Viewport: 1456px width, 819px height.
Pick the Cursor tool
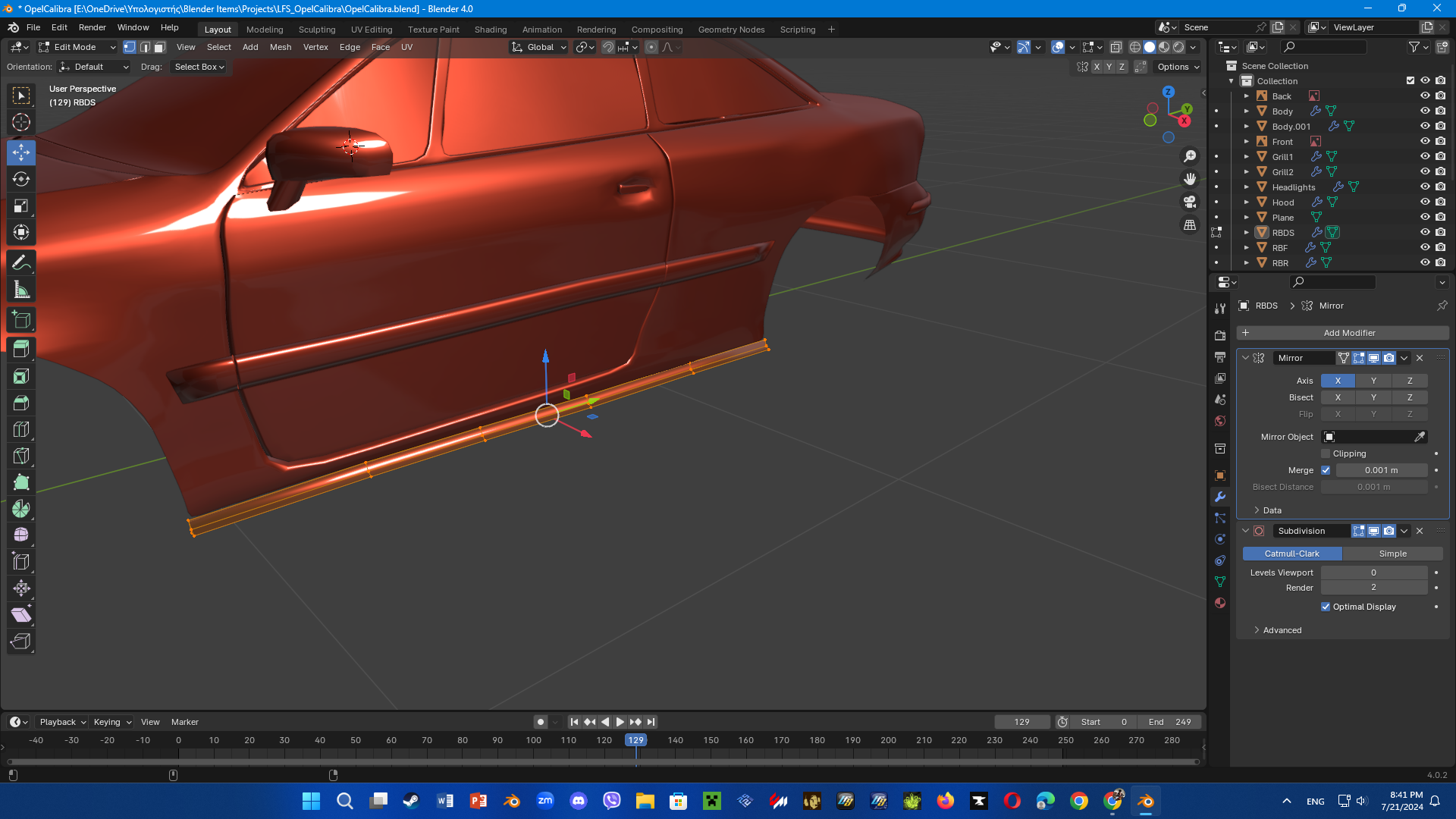21,122
